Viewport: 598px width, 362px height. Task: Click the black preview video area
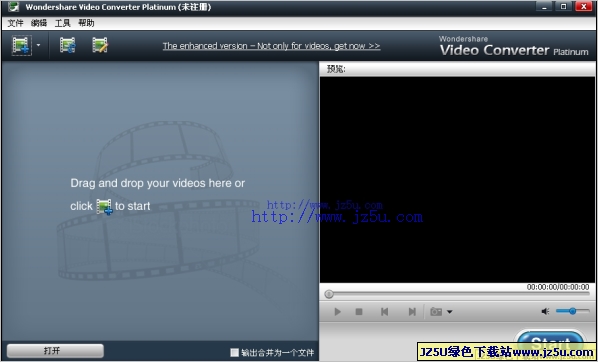(457, 179)
